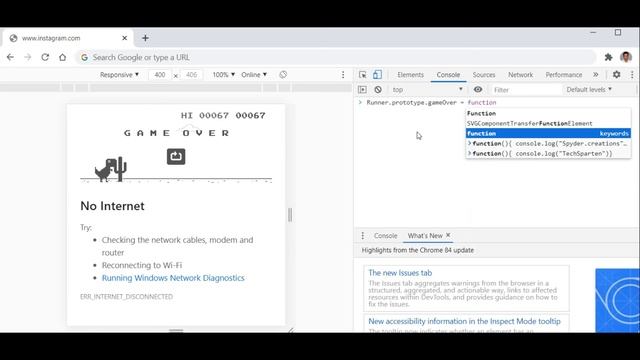Choose the Function autocomplete suggestion
The image size is (640, 360).
[548, 113]
